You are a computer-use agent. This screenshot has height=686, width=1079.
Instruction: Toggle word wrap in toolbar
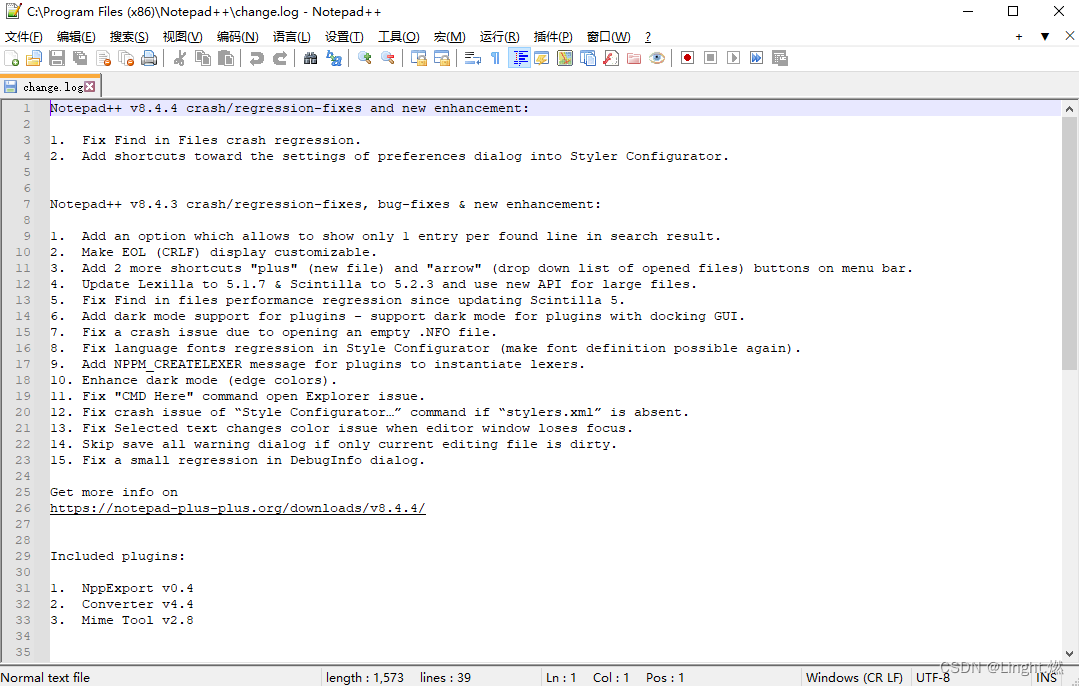pos(472,58)
